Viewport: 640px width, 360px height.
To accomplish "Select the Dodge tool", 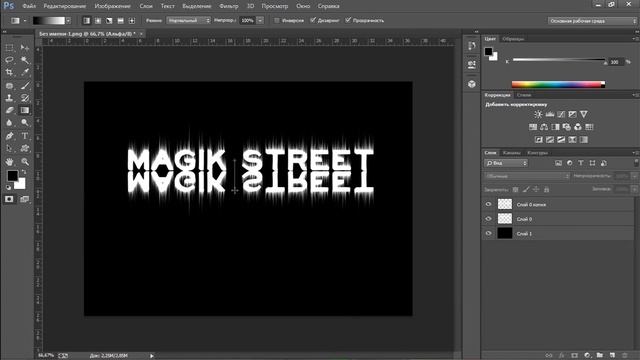I will click(x=24, y=123).
